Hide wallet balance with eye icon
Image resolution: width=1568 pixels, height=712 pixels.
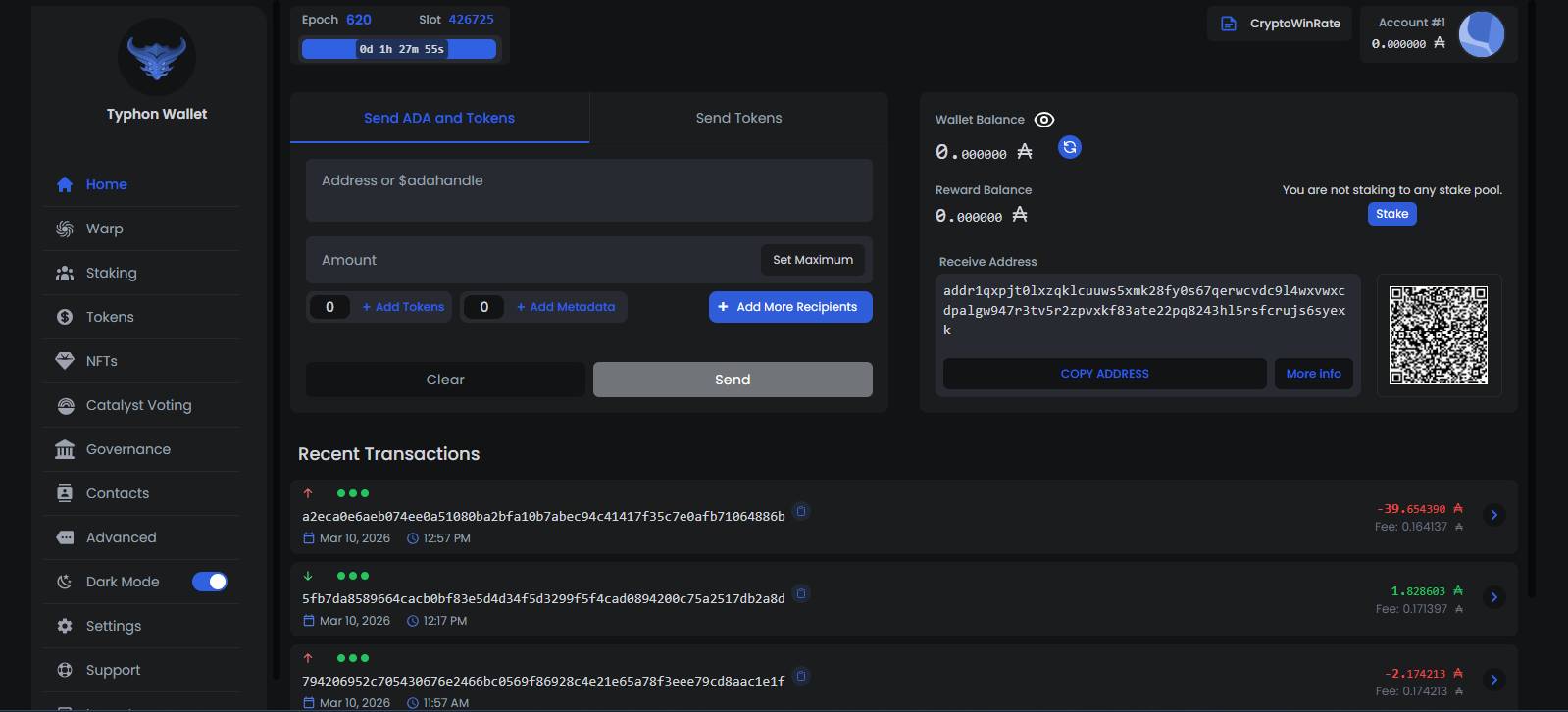(x=1044, y=120)
